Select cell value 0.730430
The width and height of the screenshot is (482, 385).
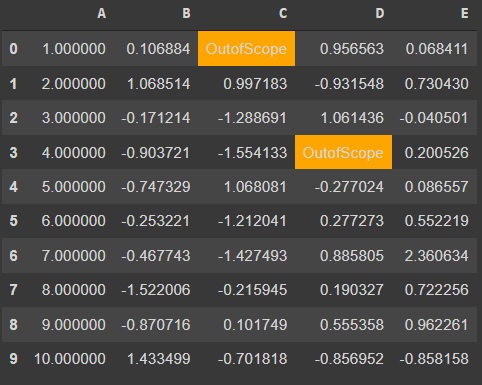(437, 83)
